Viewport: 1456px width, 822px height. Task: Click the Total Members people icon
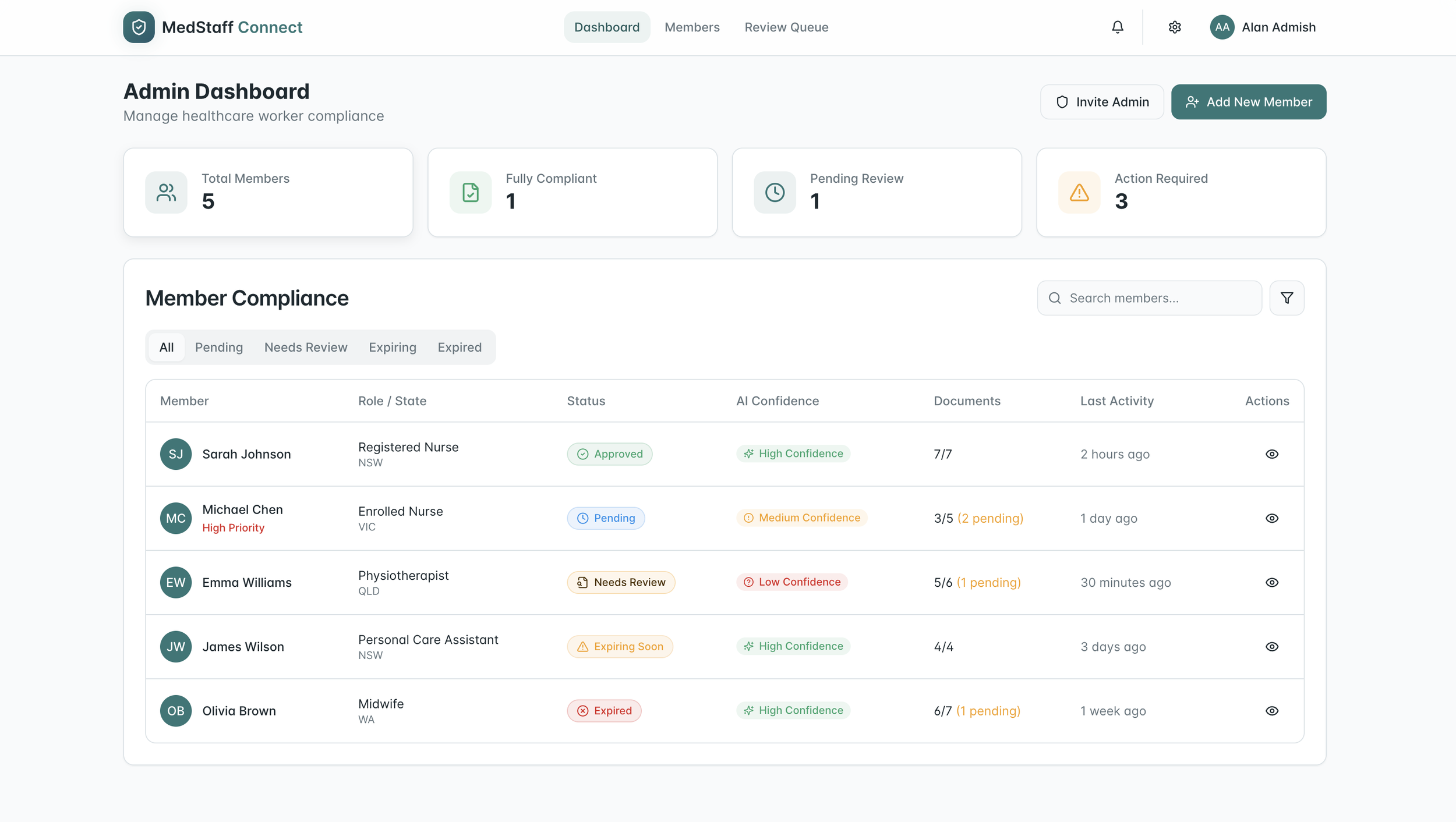click(166, 192)
